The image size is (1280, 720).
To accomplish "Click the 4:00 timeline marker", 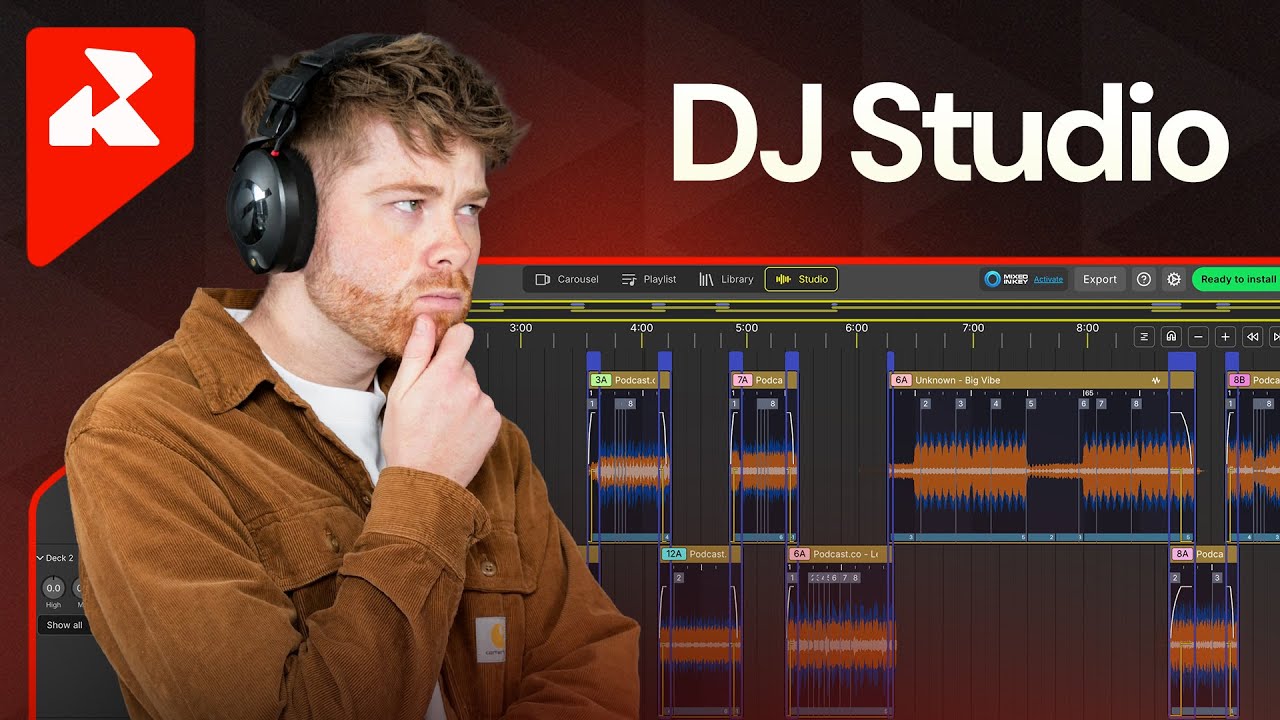I will (641, 328).
